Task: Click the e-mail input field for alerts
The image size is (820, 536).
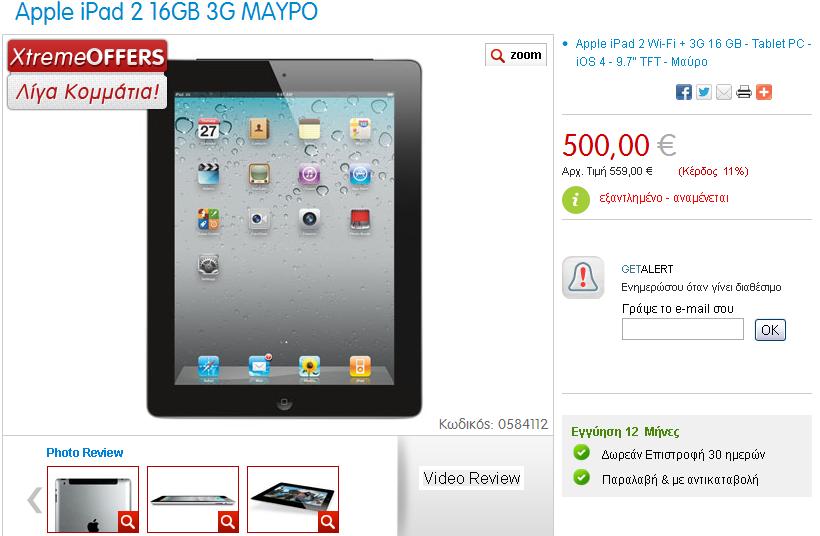Action: tap(682, 329)
